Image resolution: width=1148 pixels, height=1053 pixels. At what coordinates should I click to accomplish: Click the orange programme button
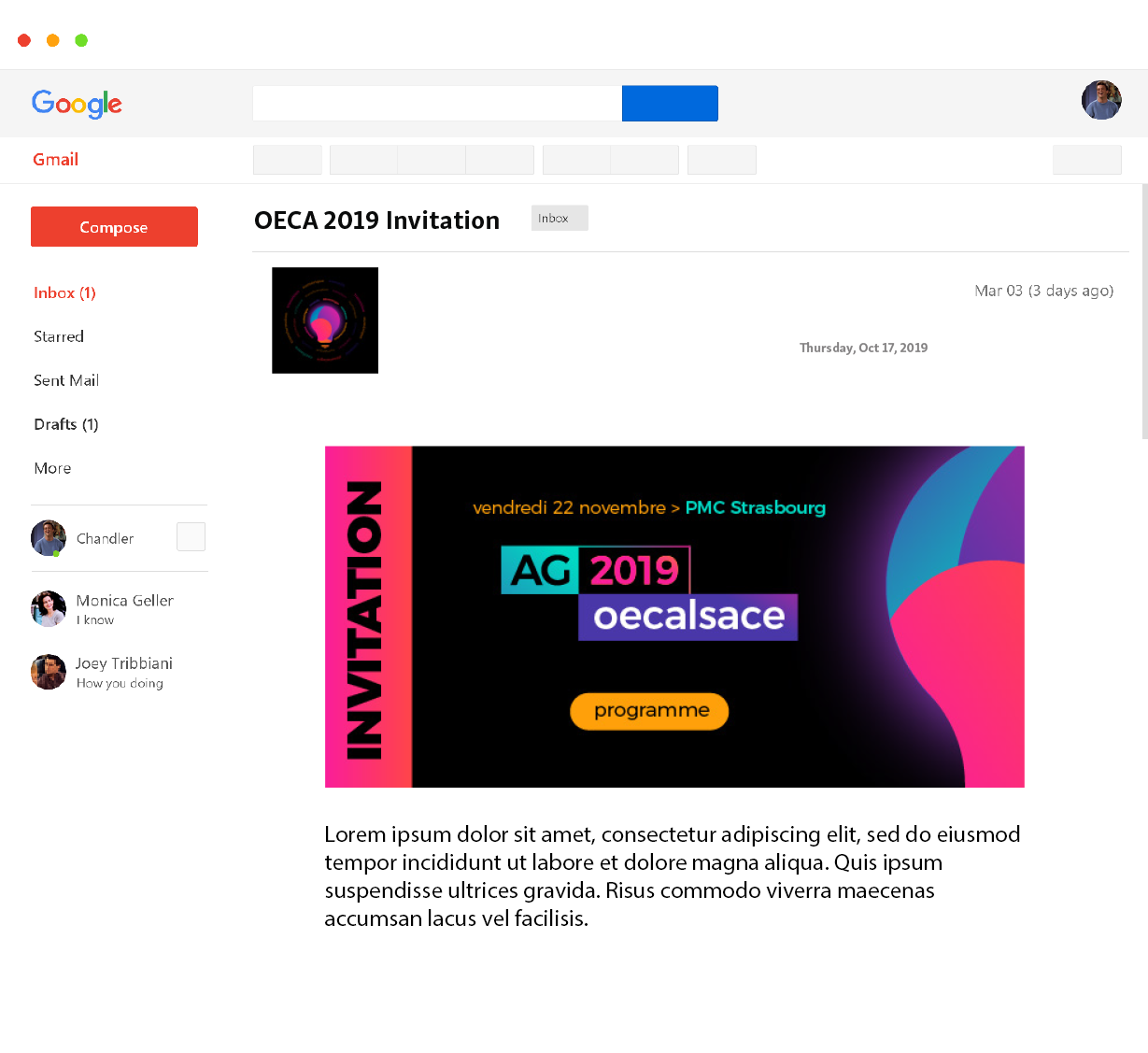(x=649, y=711)
